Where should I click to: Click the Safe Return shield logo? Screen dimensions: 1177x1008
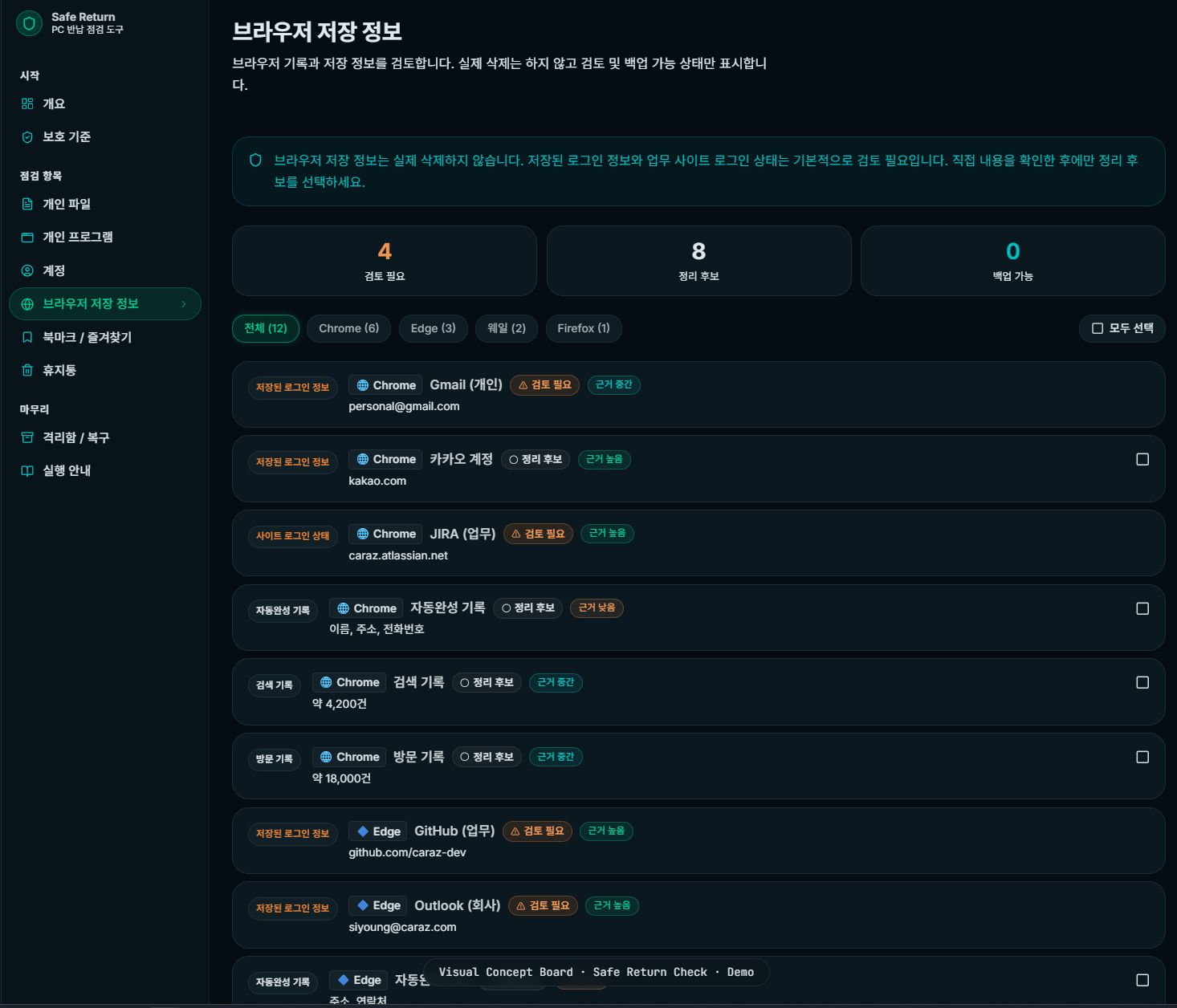(29, 23)
